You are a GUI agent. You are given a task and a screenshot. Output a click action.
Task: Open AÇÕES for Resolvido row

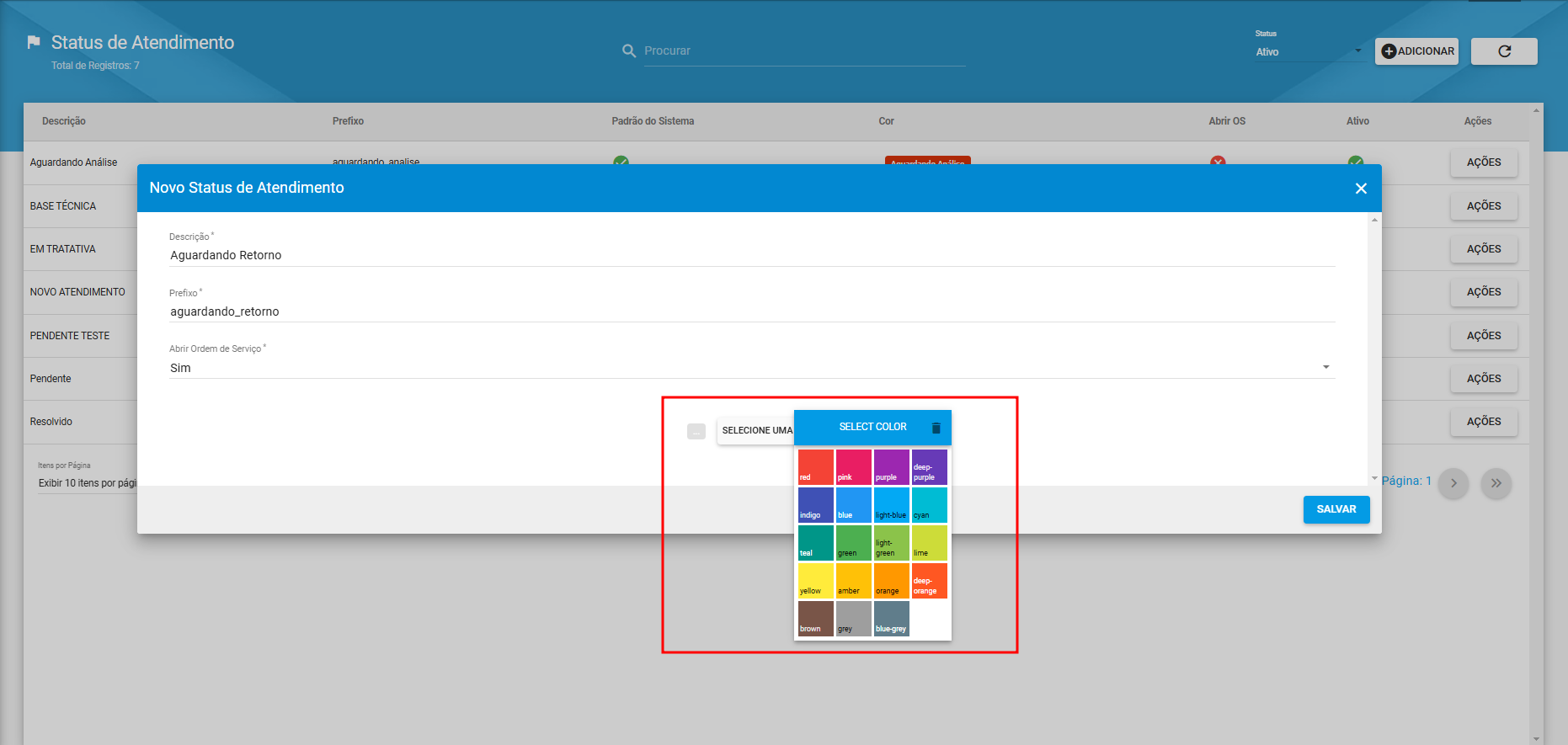click(x=1484, y=422)
